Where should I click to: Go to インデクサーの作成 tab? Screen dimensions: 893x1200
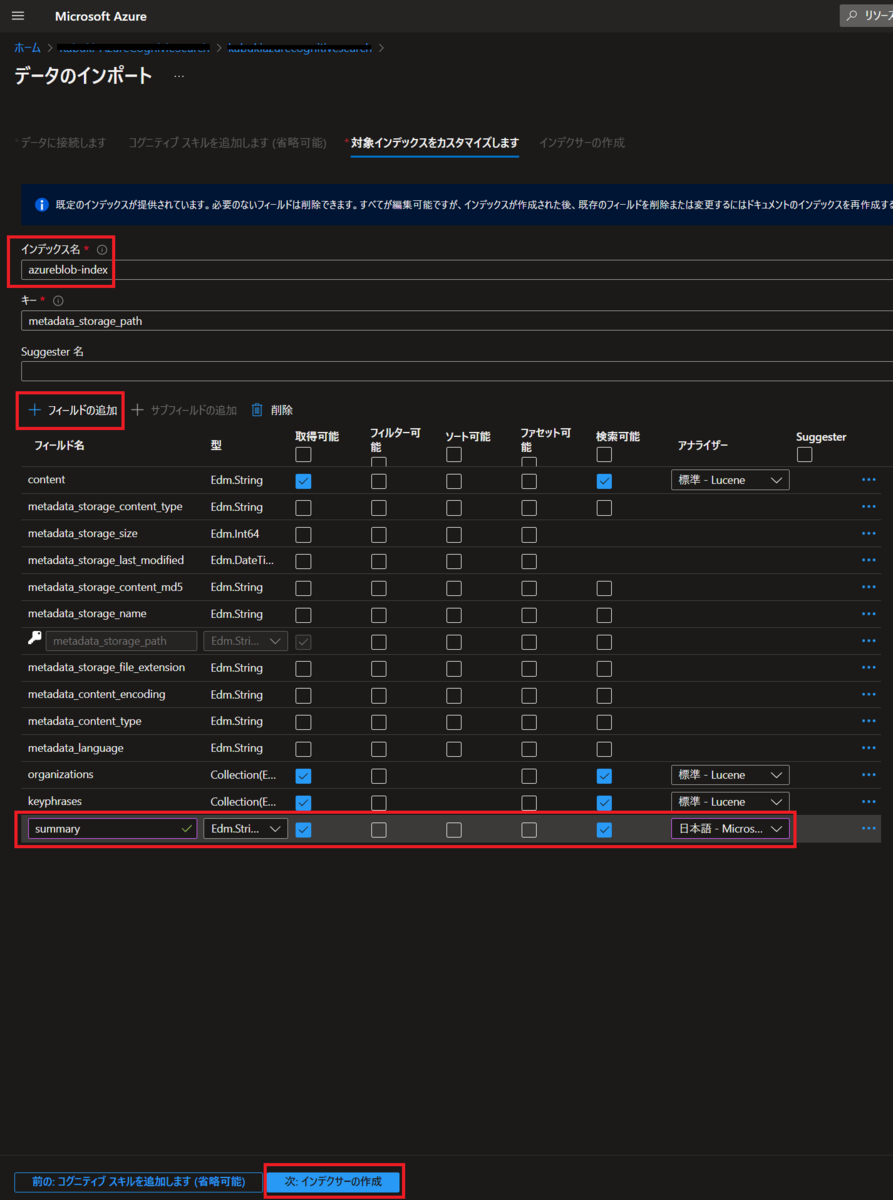pyautogui.click(x=582, y=143)
